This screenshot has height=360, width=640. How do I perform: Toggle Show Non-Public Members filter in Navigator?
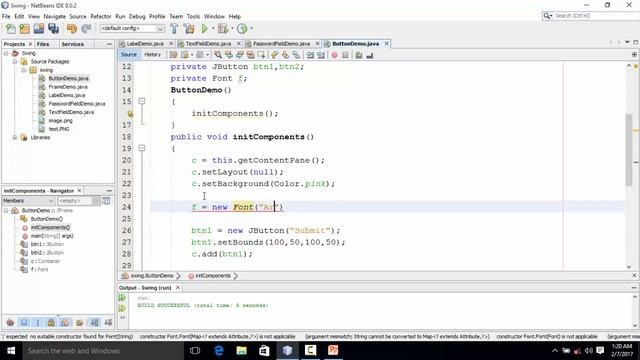(51, 323)
